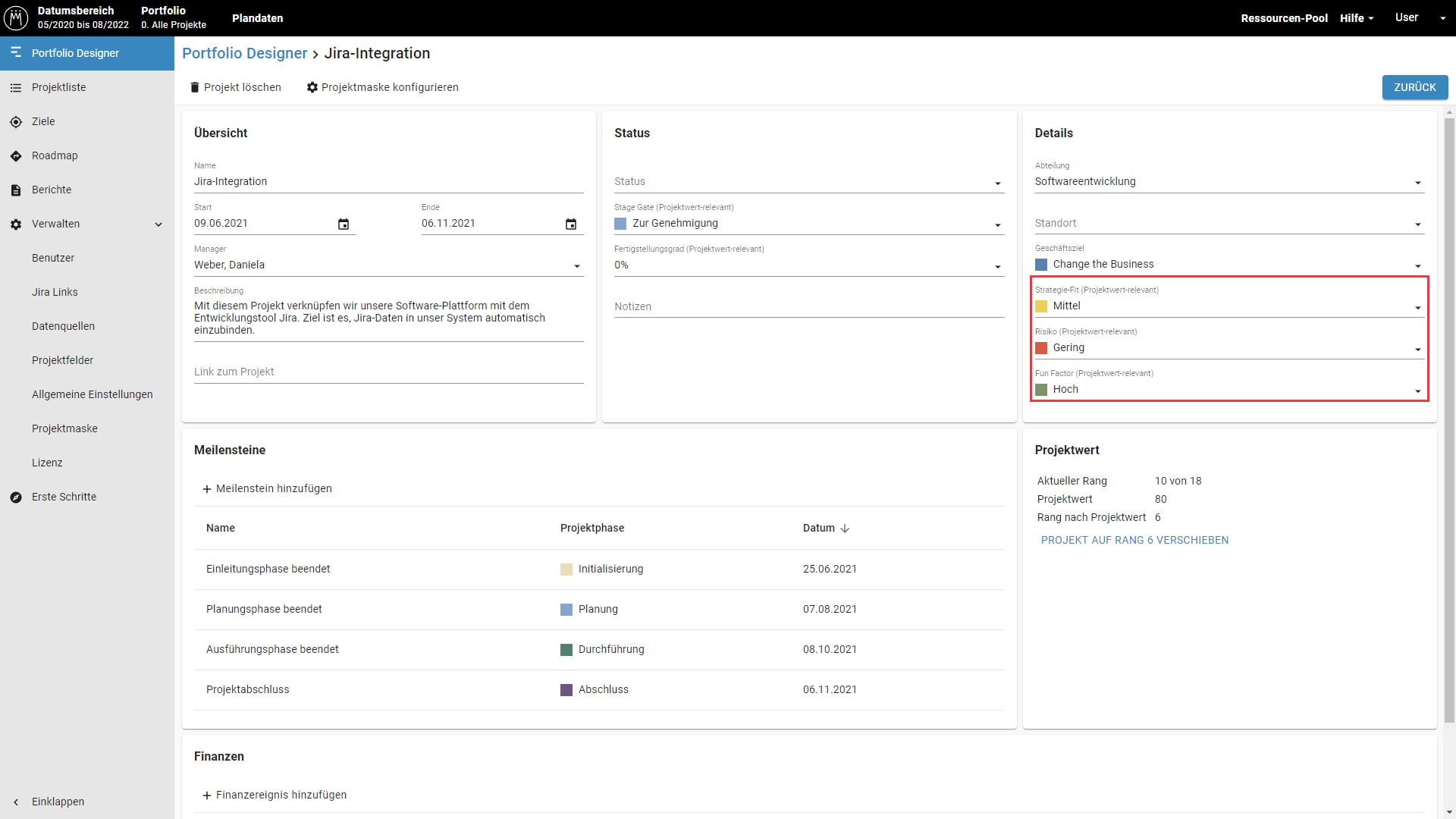
Task: Click the green Hoch color swatch
Action: [x=1041, y=390]
